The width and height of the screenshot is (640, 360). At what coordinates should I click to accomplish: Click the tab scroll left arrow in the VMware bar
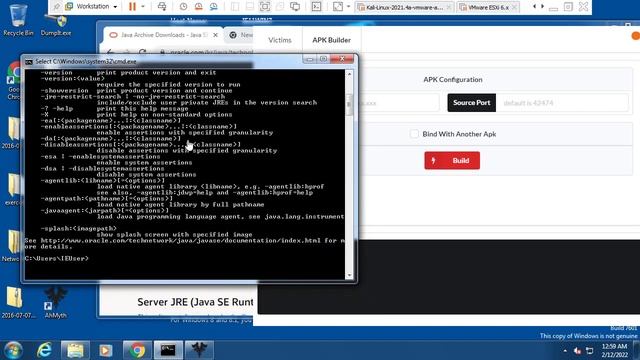[534, 7]
